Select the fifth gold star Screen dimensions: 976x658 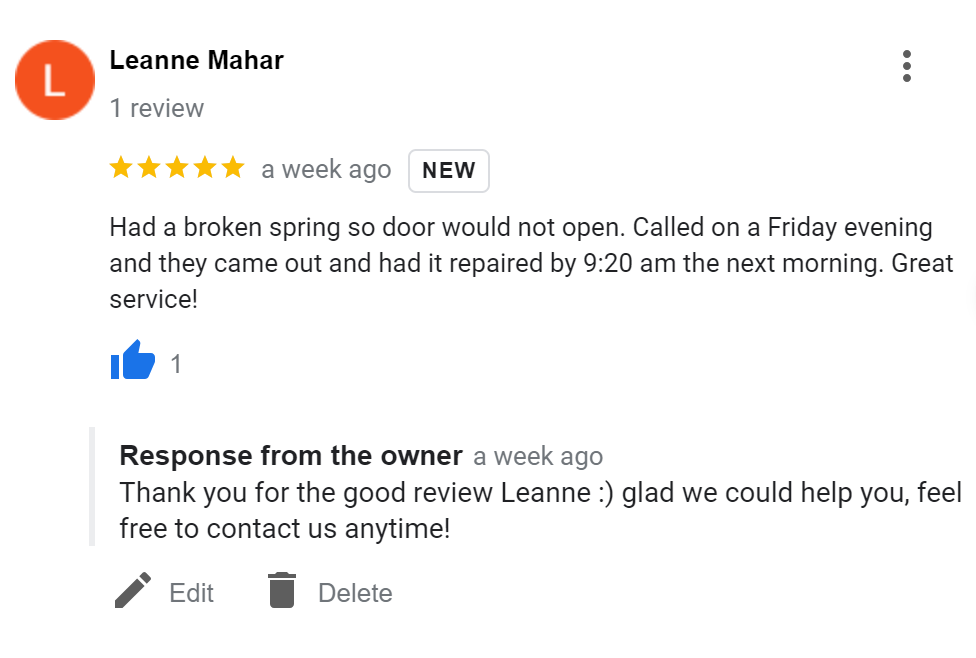[233, 168]
